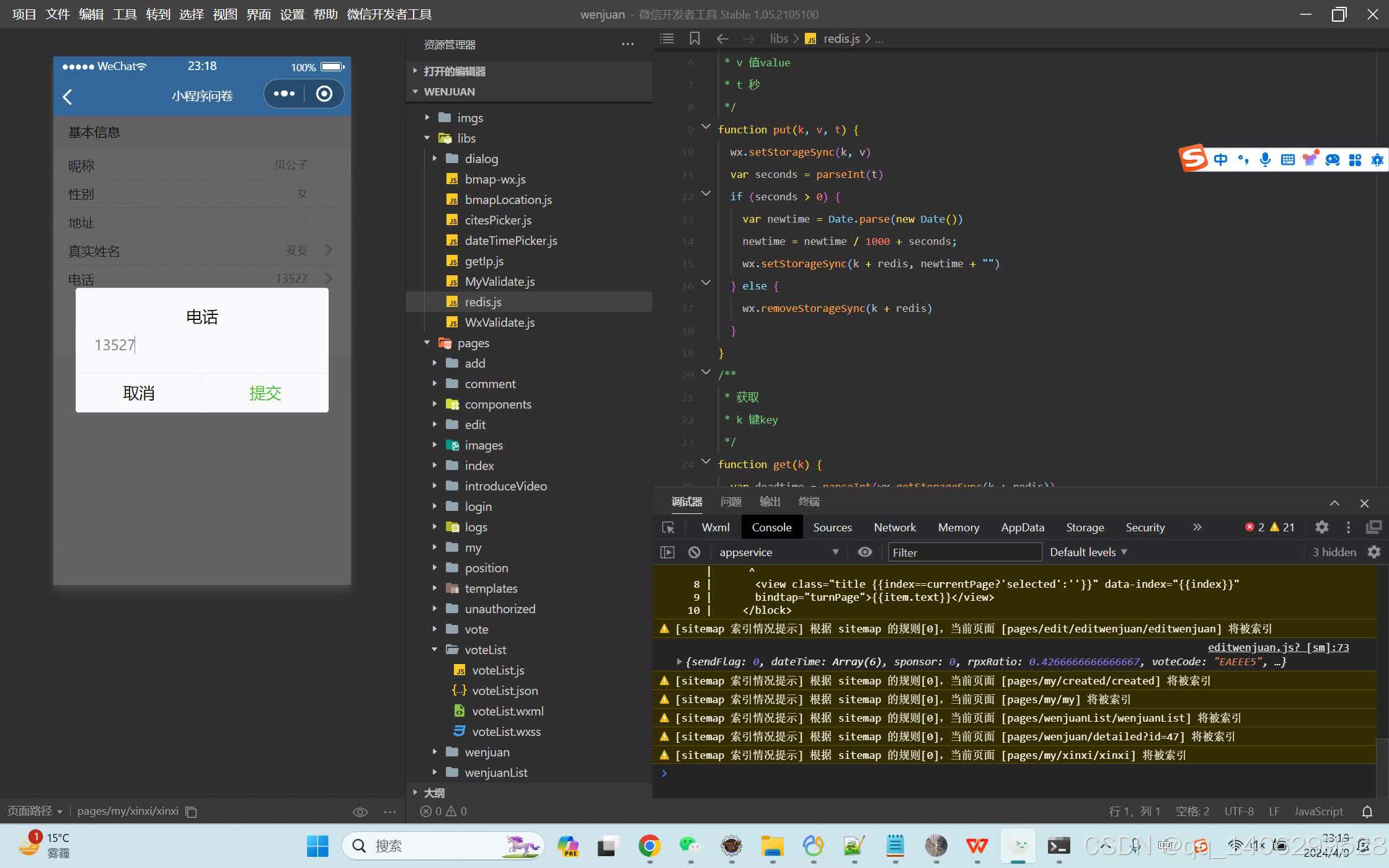The image size is (1389, 868).
Task: Toggle console live expression eye icon
Action: pos(864,552)
